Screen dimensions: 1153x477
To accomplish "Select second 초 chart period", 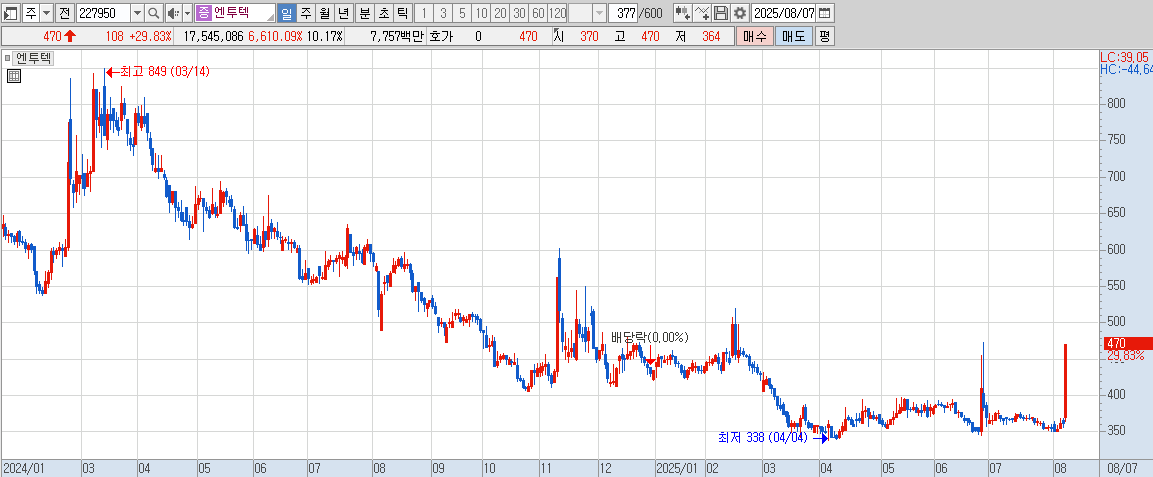I will pyautogui.click(x=383, y=12).
